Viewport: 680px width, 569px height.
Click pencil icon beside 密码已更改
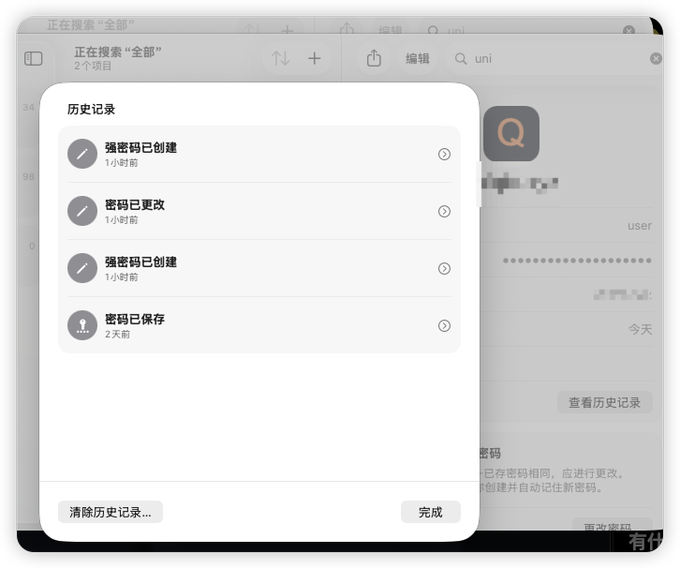pos(82,211)
